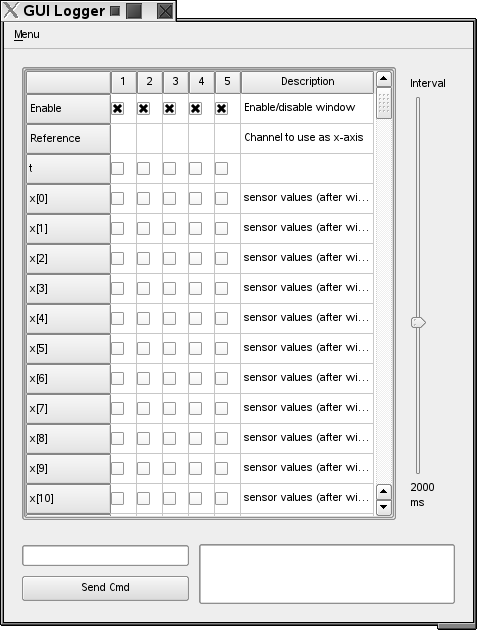Image resolution: width=477 pixels, height=630 pixels.
Task: Disable window 3 in Enable row
Action: click(169, 108)
